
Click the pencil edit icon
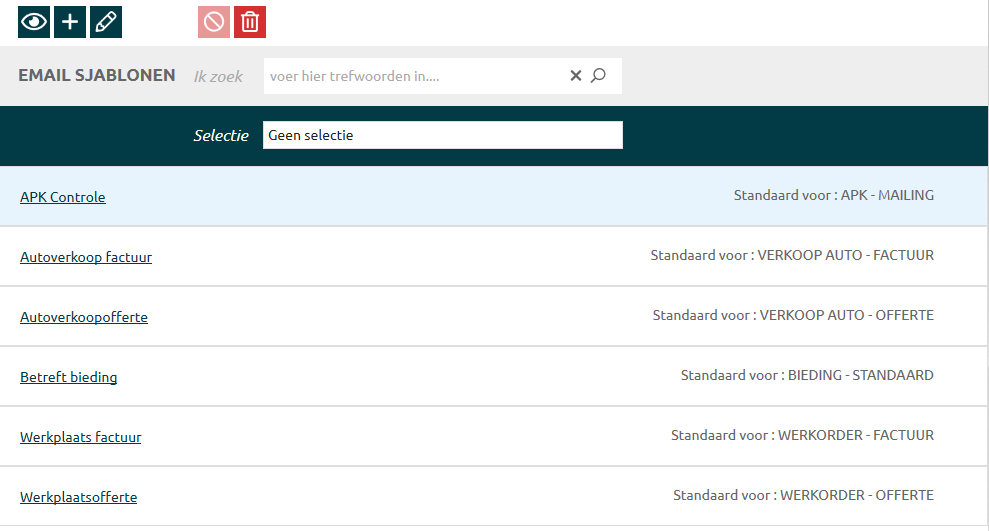click(x=106, y=21)
